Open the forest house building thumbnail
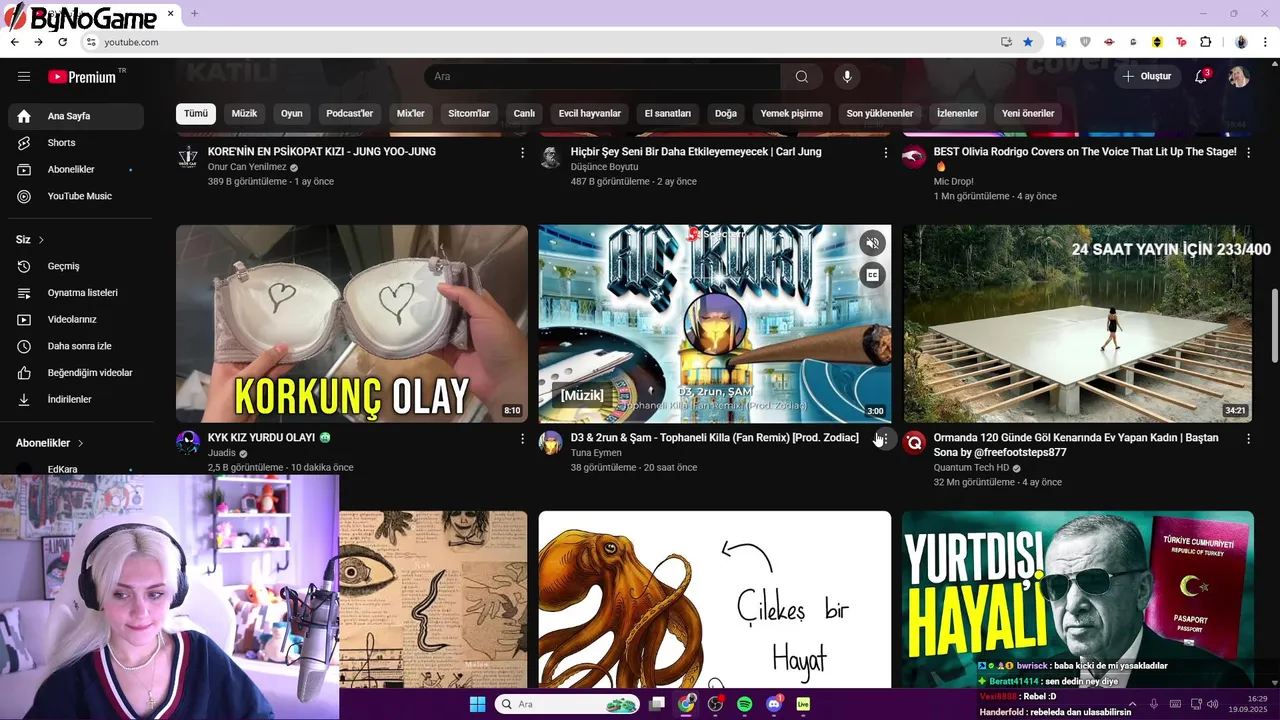This screenshot has width=1280, height=720. pyautogui.click(x=1078, y=323)
